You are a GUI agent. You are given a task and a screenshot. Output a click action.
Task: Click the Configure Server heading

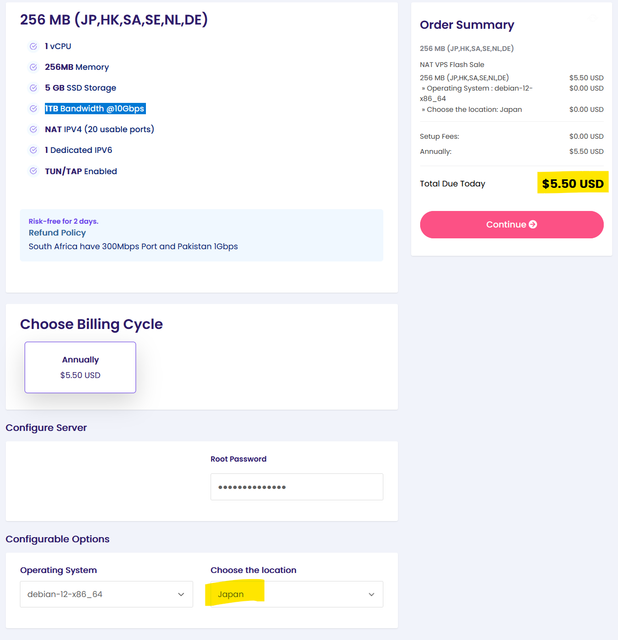(x=46, y=428)
